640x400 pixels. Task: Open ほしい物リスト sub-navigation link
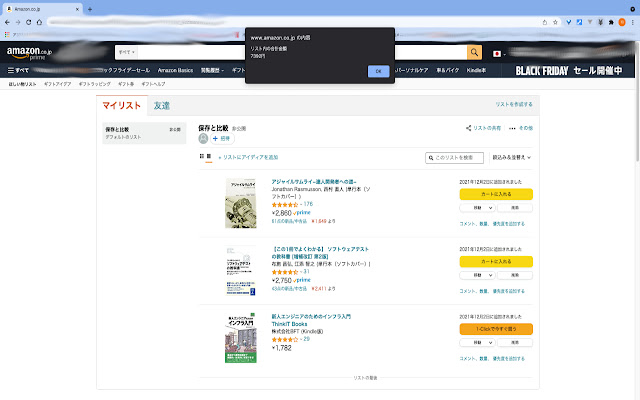click(x=22, y=84)
